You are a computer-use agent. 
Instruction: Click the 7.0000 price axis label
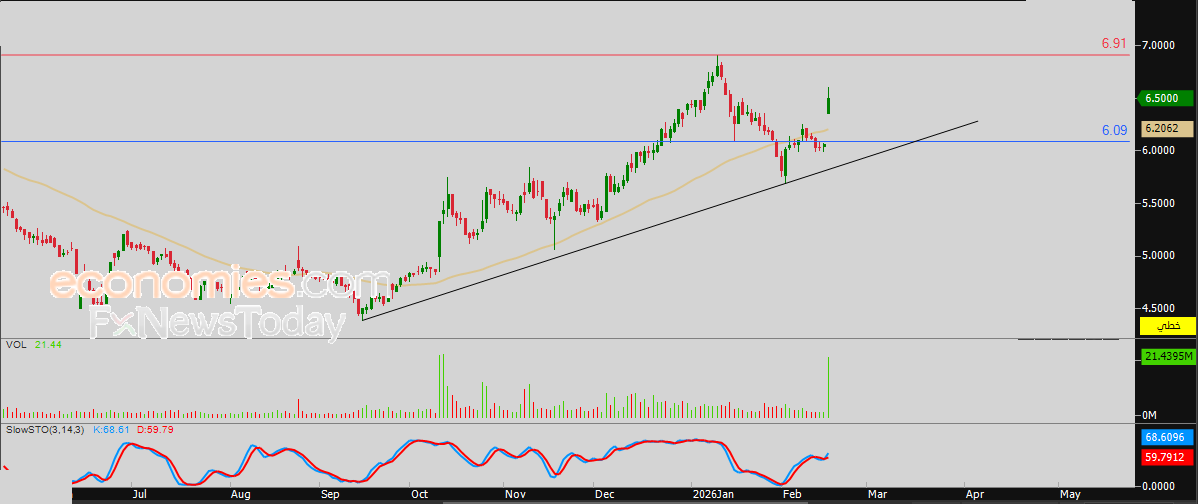point(1157,46)
